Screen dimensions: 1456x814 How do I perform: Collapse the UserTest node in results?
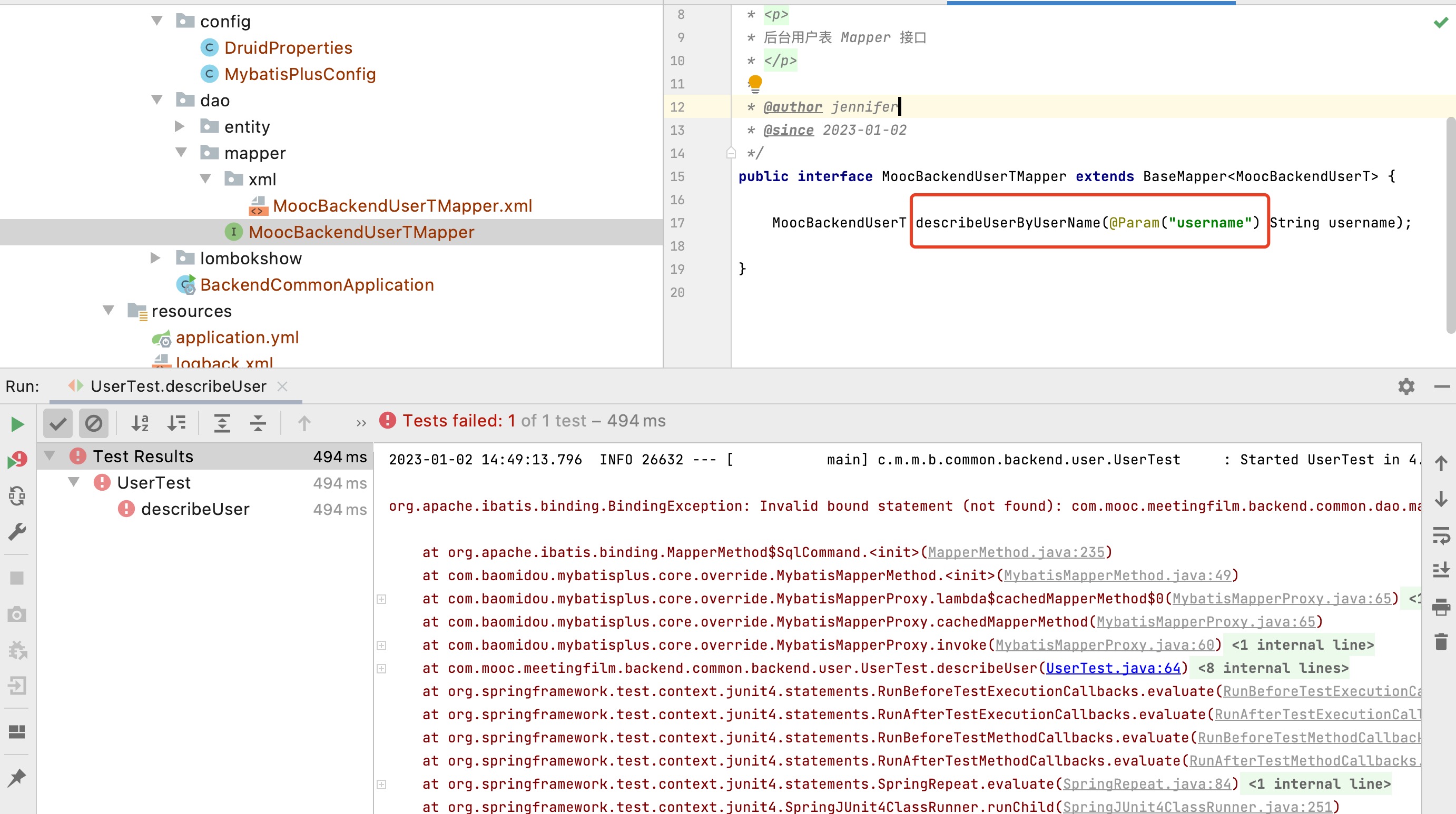pyautogui.click(x=73, y=482)
